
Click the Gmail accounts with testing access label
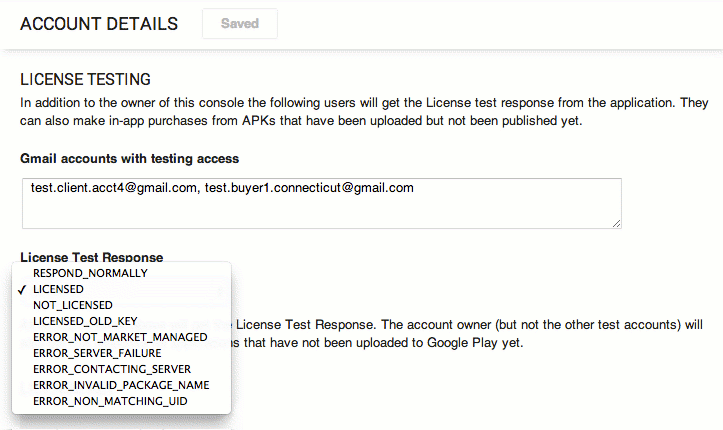pyautogui.click(x=129, y=158)
